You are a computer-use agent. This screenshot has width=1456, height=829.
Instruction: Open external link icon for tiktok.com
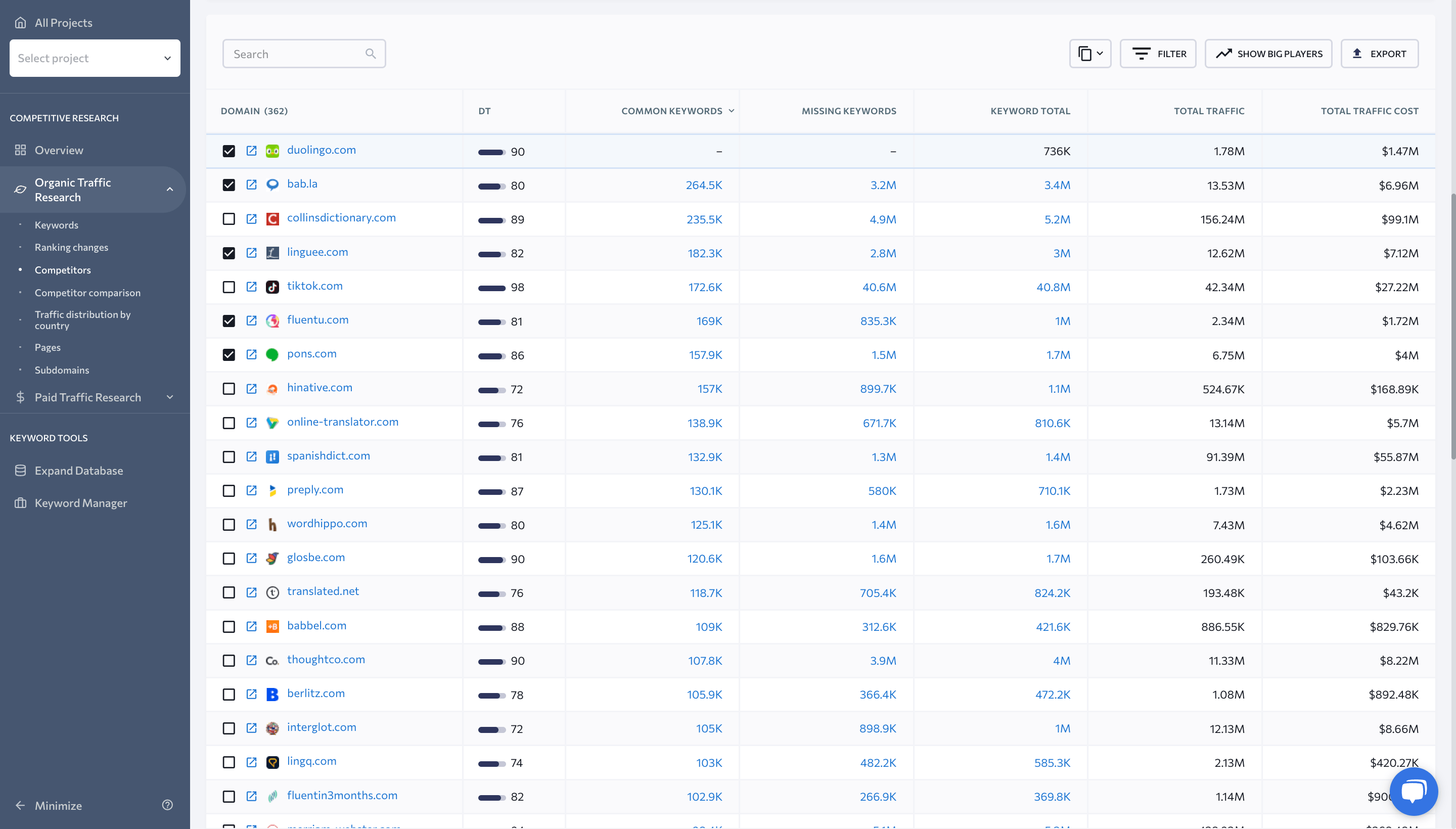coord(251,287)
